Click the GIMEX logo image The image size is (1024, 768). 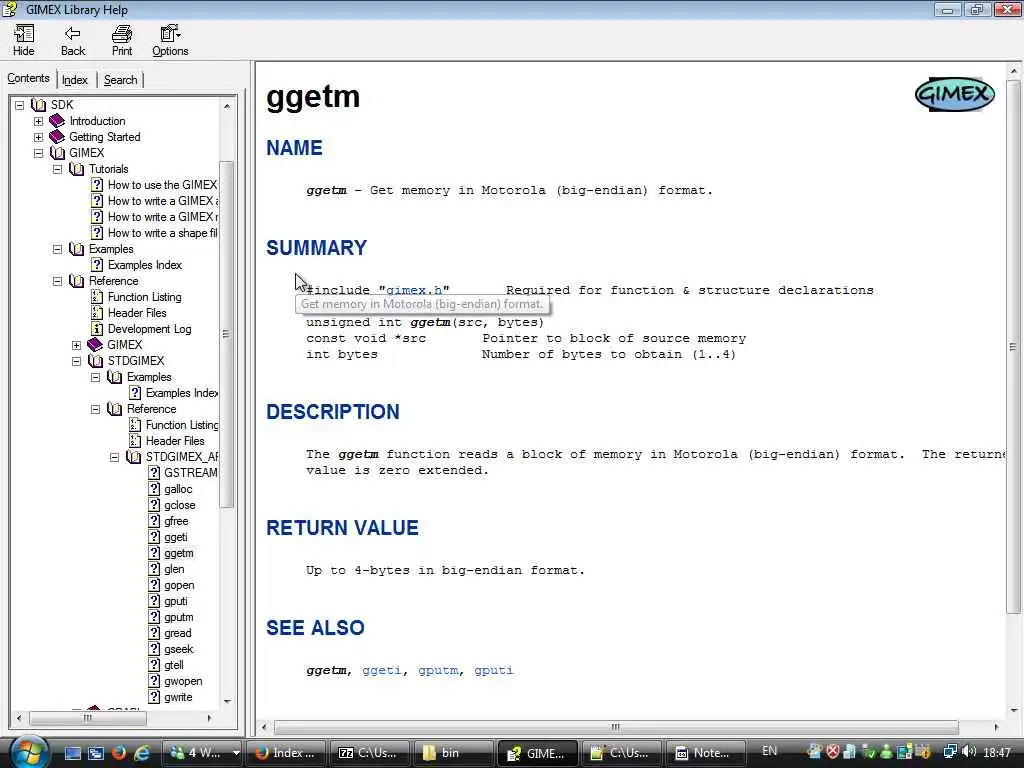tap(954, 95)
